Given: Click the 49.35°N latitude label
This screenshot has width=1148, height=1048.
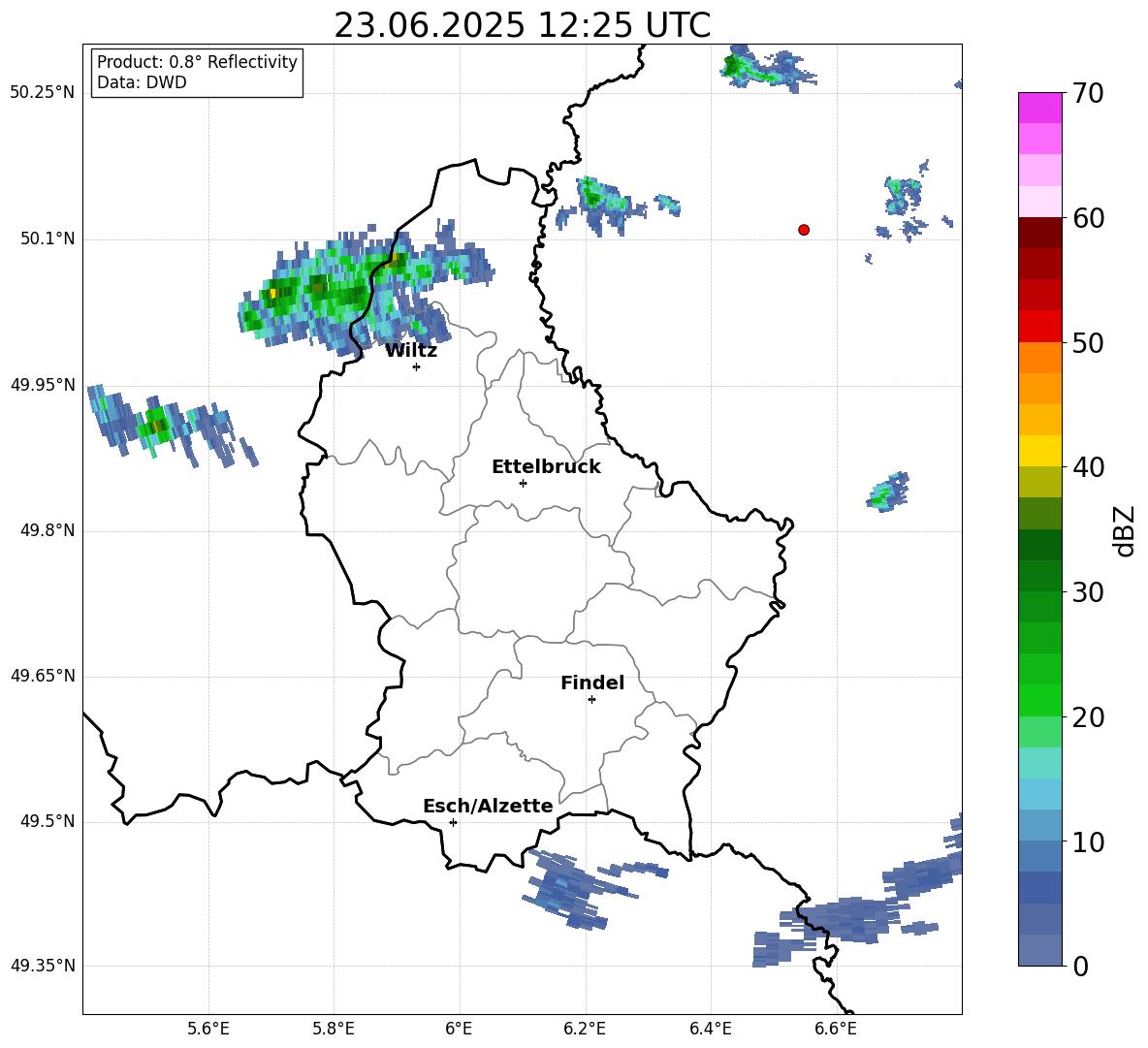Looking at the screenshot, I should tap(43, 966).
